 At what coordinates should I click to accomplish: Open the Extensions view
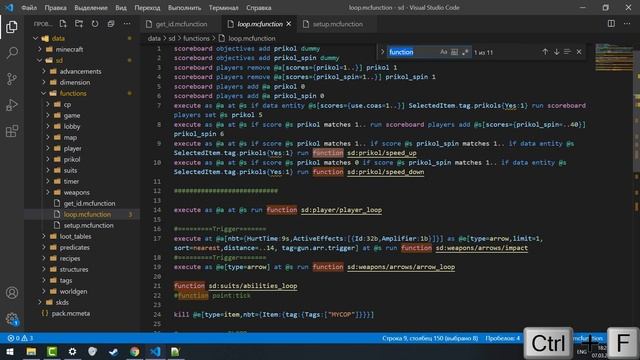pyautogui.click(x=12, y=131)
